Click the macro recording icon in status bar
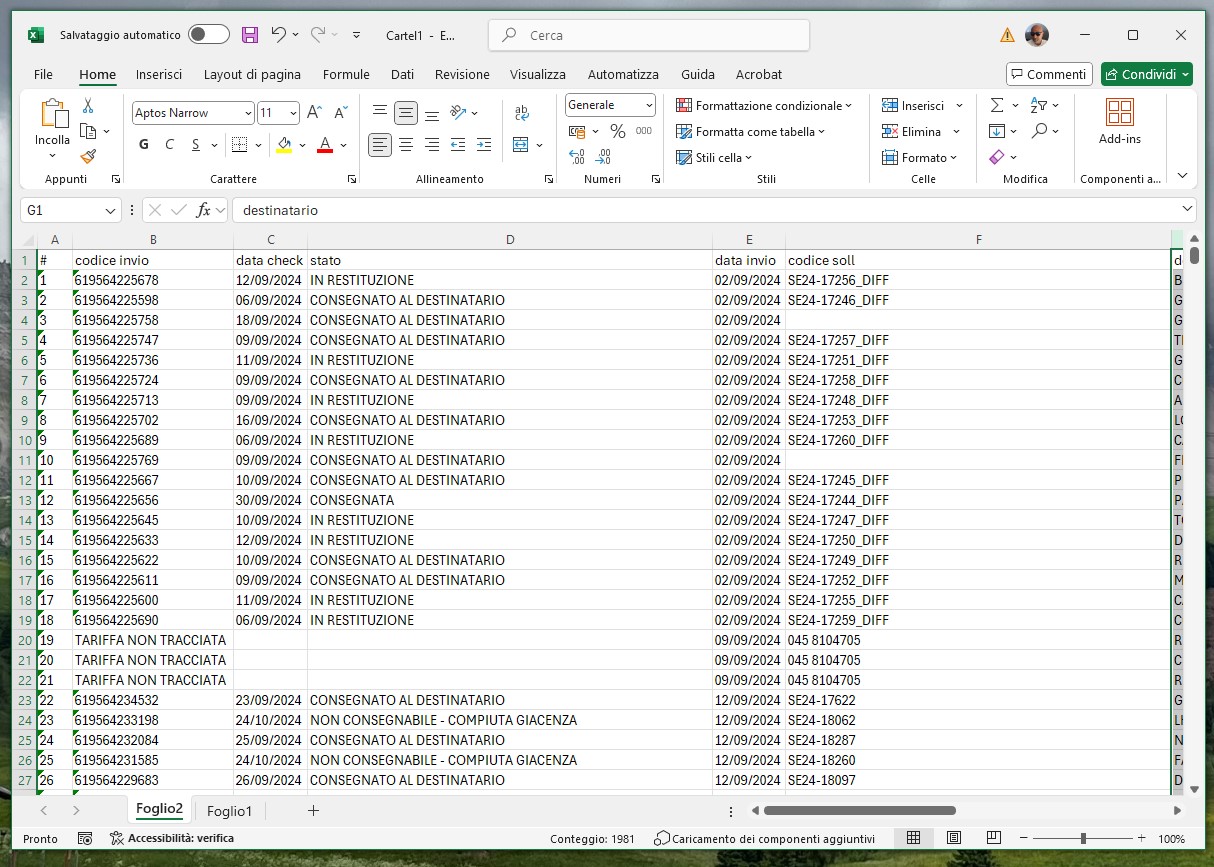 pos(85,838)
